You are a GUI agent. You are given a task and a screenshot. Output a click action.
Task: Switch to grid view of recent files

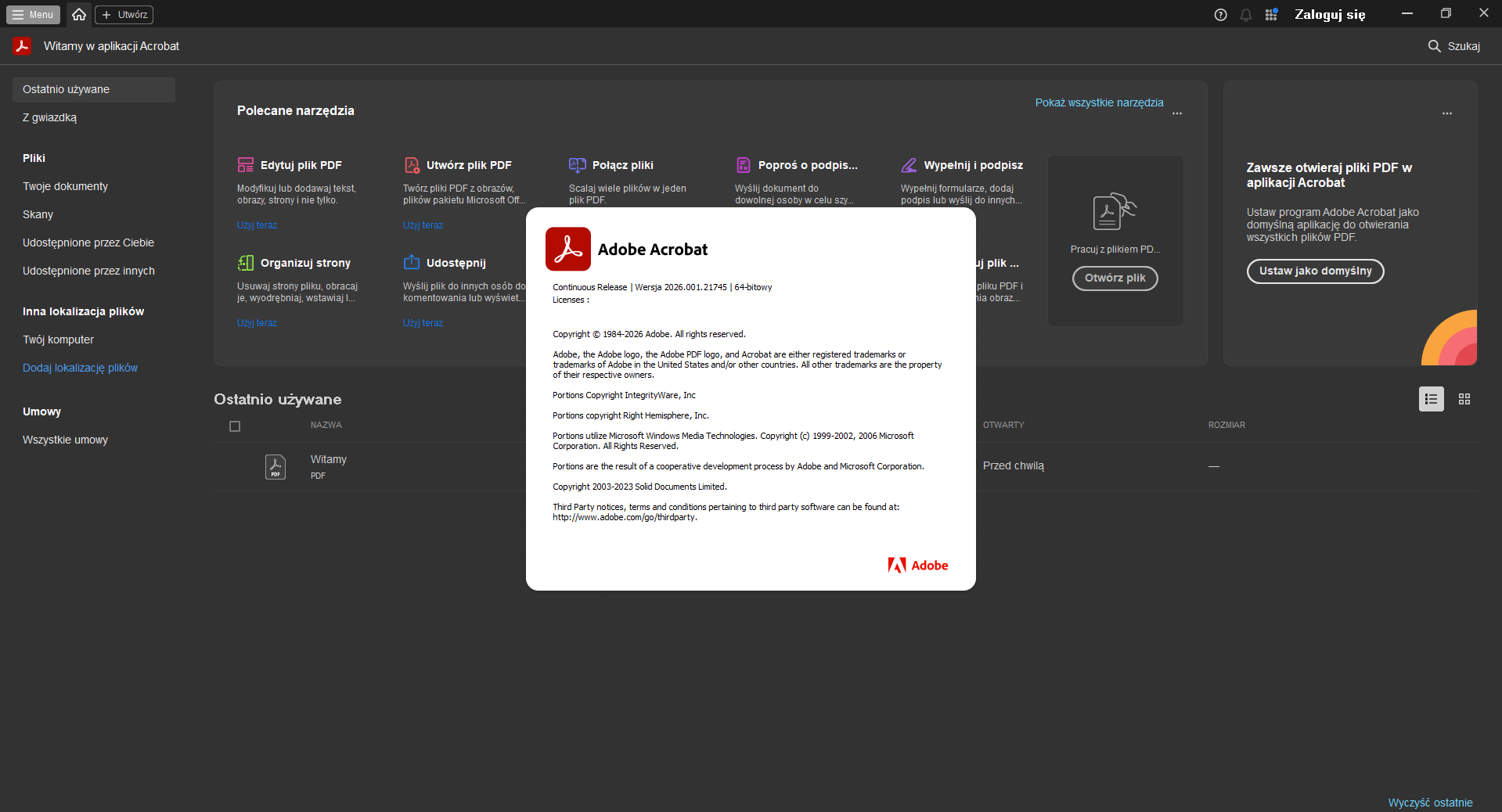pos(1464,399)
